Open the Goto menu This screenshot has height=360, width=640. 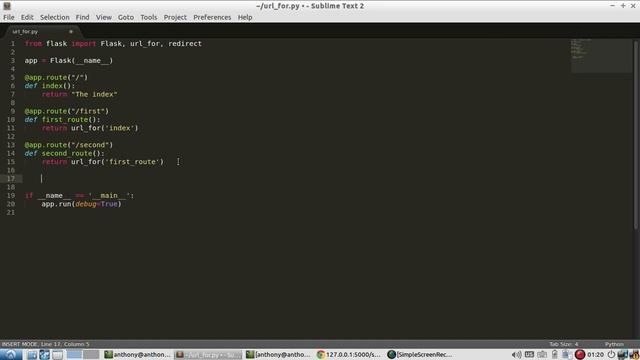coord(126,17)
